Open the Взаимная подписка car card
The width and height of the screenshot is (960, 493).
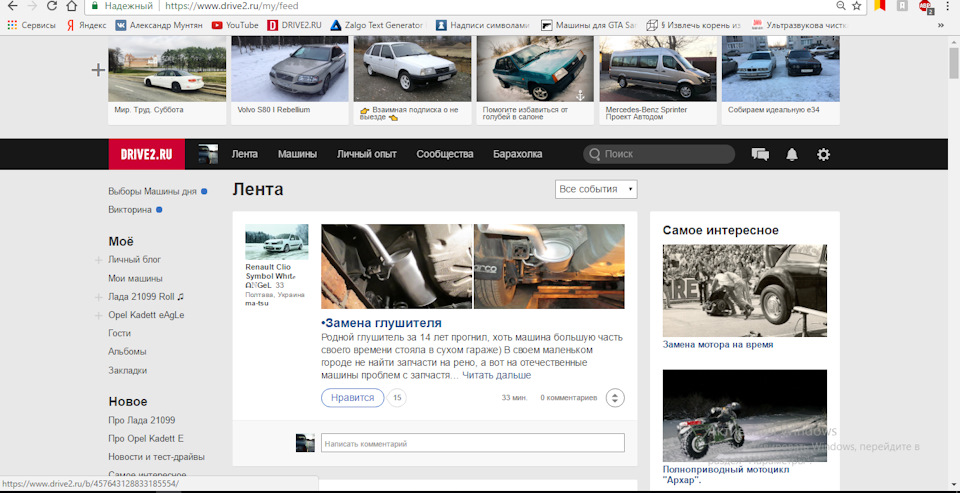pos(413,80)
